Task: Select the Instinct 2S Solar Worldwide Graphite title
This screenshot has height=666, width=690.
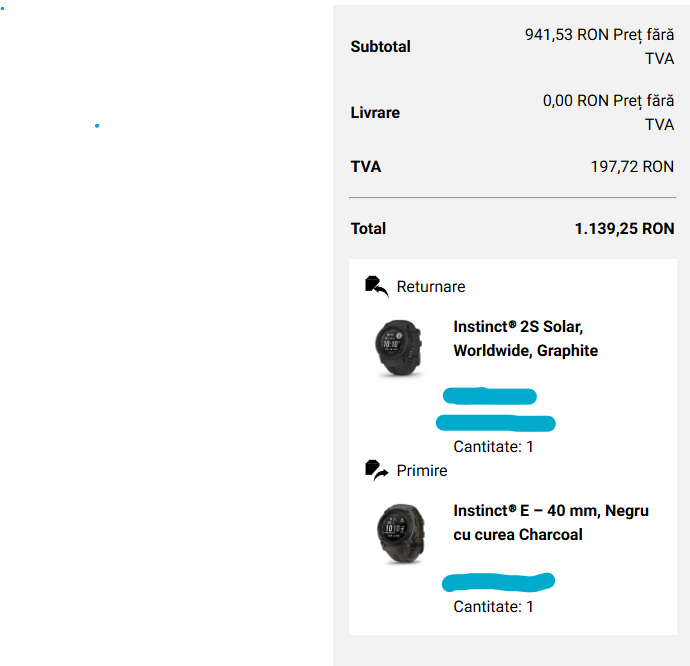Action: pos(525,339)
